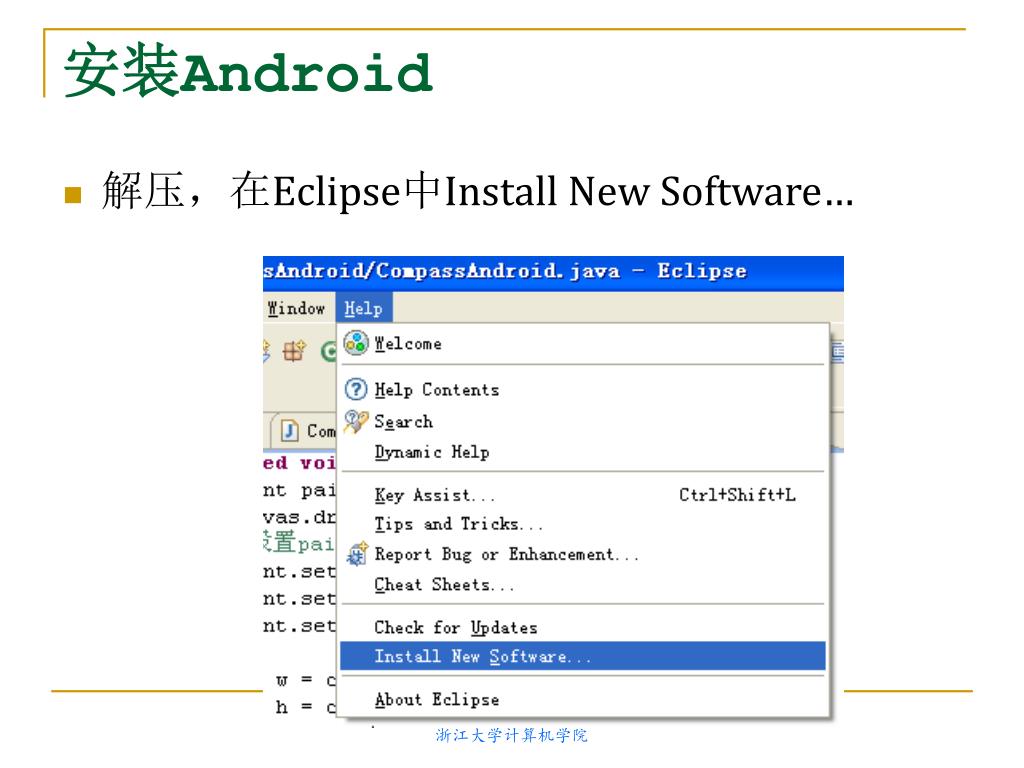Click the Java file icon on editor tab
Viewport: 1024px width, 768px height.
tap(289, 431)
